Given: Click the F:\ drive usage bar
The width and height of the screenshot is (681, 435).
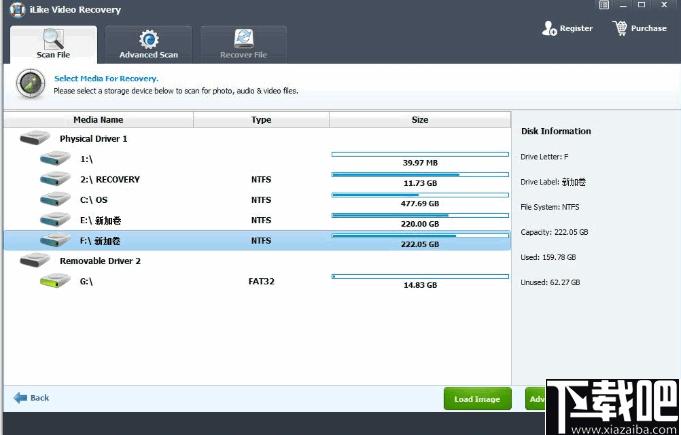Looking at the screenshot, I should click(420, 236).
